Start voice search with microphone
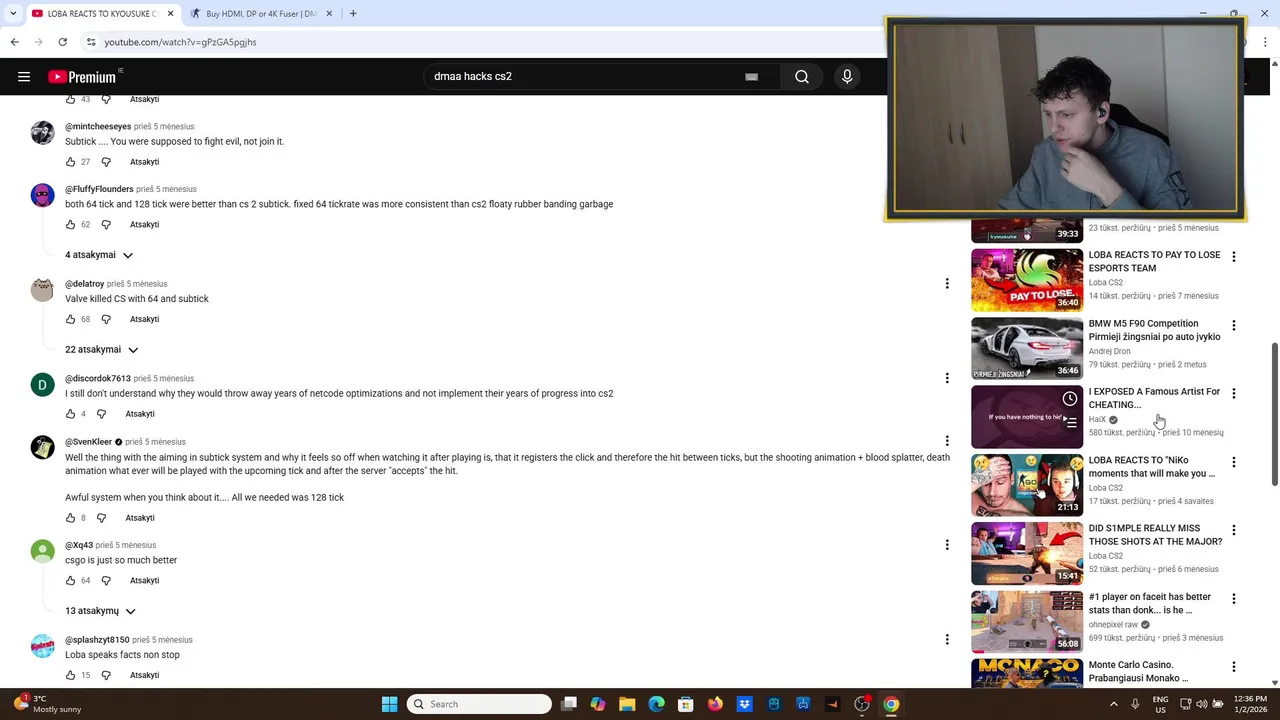The height and width of the screenshot is (720, 1280). click(x=847, y=77)
